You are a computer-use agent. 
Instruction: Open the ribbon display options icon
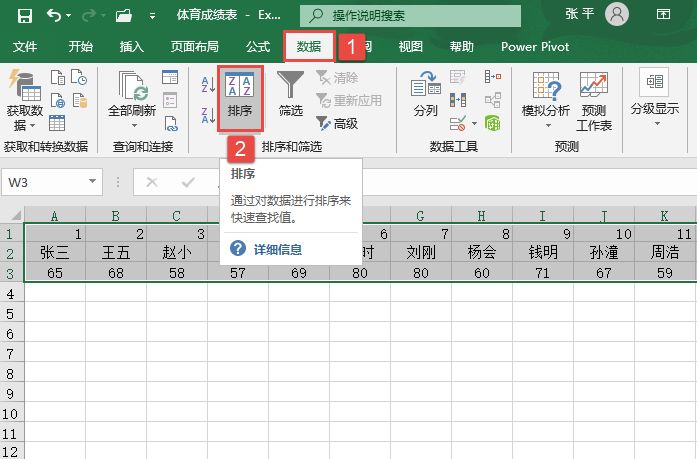coord(663,15)
